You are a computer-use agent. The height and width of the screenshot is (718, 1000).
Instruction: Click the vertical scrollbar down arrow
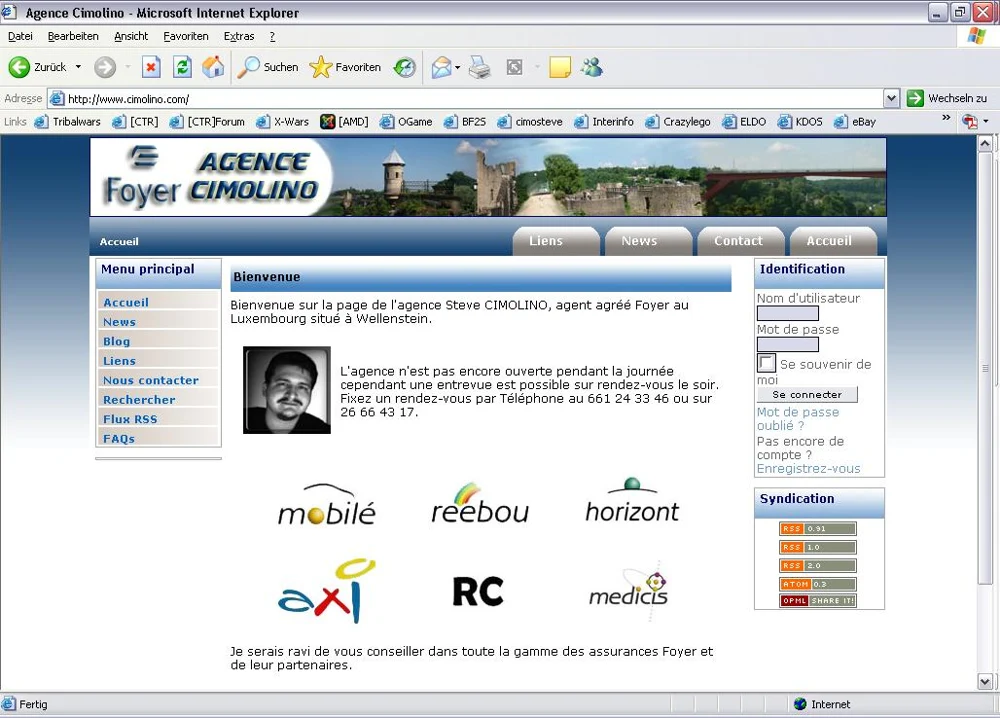pos(985,682)
